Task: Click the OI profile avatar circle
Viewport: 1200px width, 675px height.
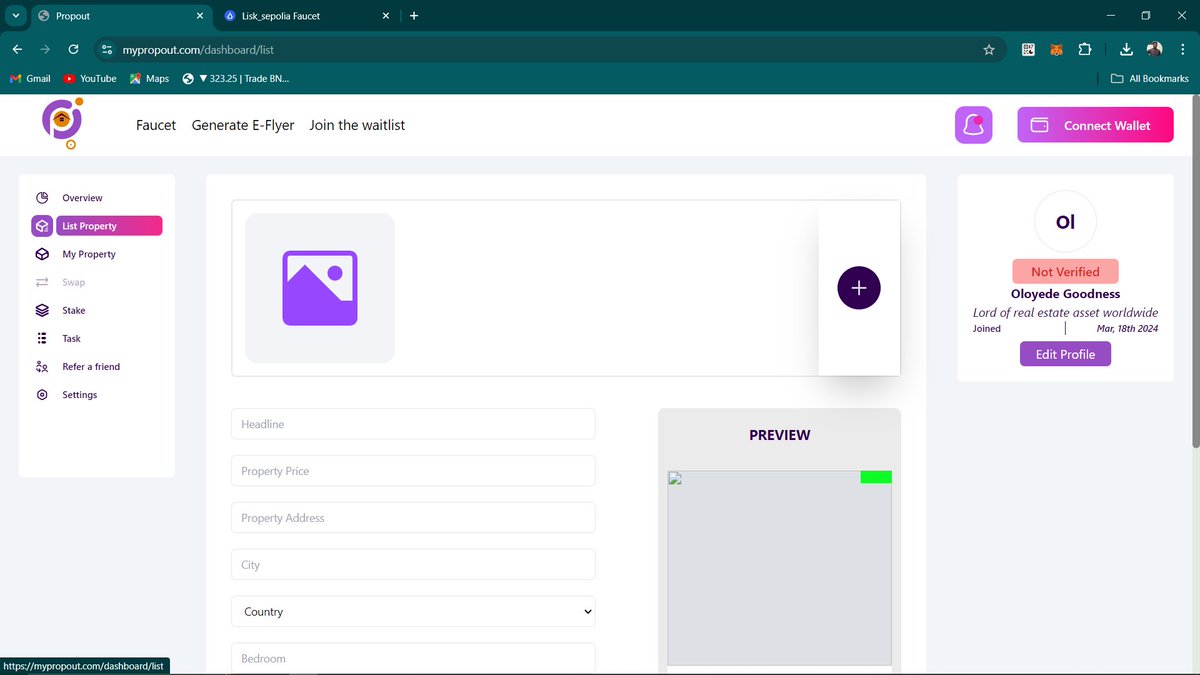Action: click(x=1065, y=221)
